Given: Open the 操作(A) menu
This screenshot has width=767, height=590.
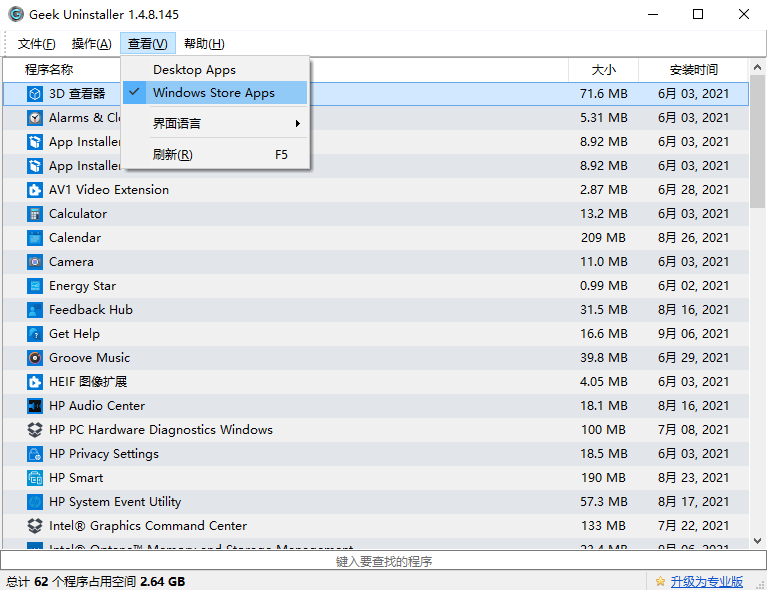Looking at the screenshot, I should click(91, 44).
